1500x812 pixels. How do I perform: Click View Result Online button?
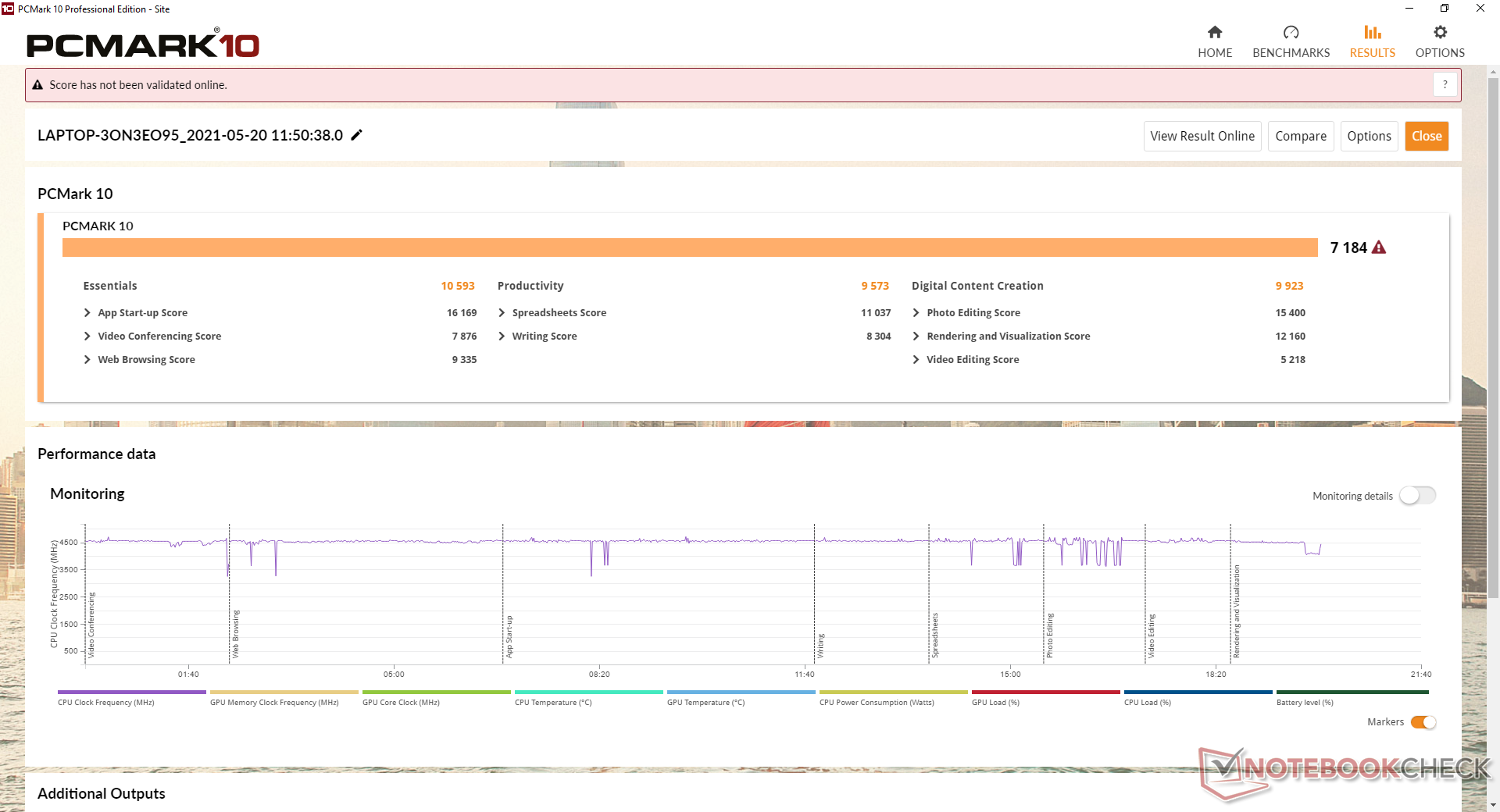(1202, 136)
